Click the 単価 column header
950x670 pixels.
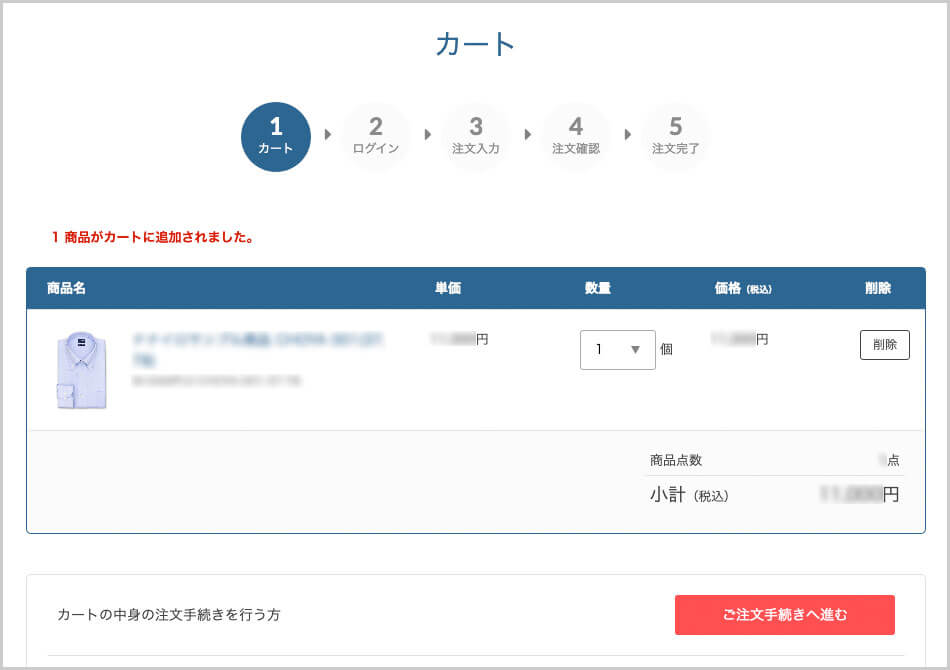(447, 288)
